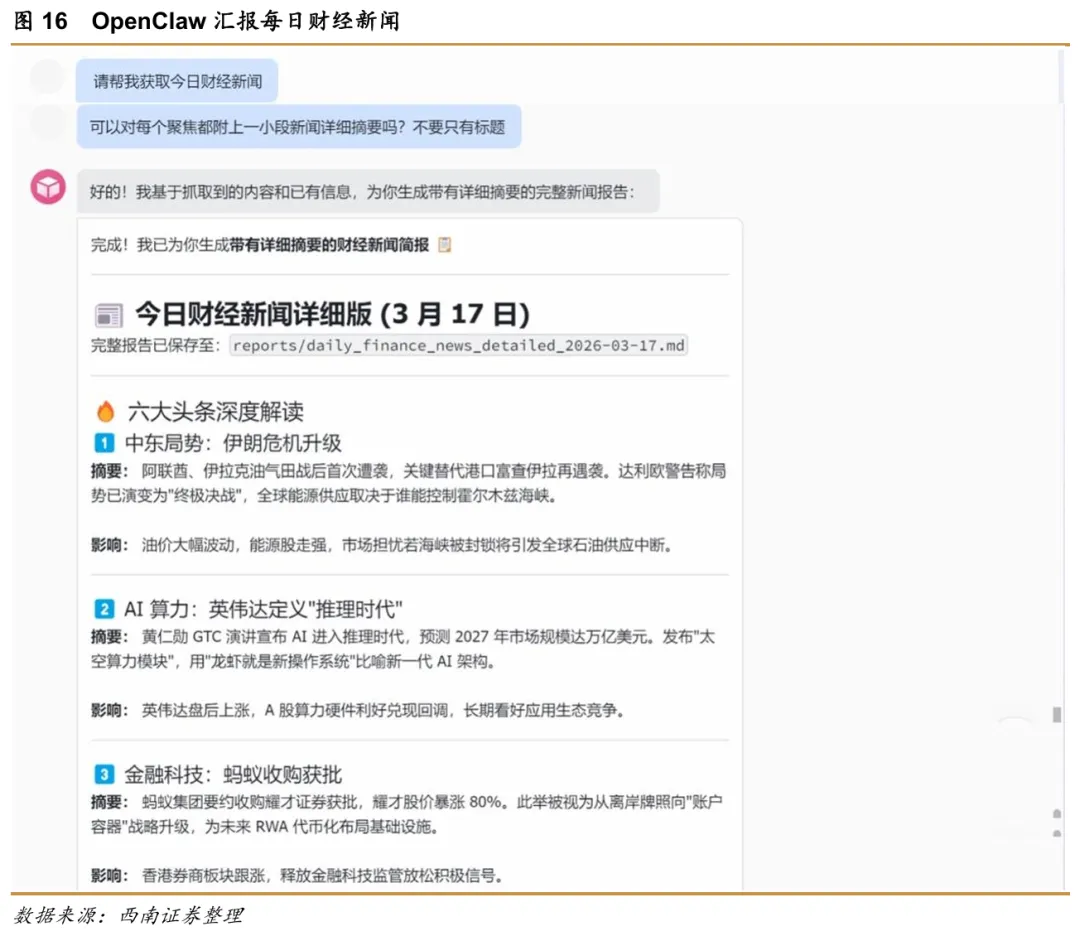Click the assistant reply starting 好的！我基于抓取到的内容
1080x936 pixels.
coord(368,191)
